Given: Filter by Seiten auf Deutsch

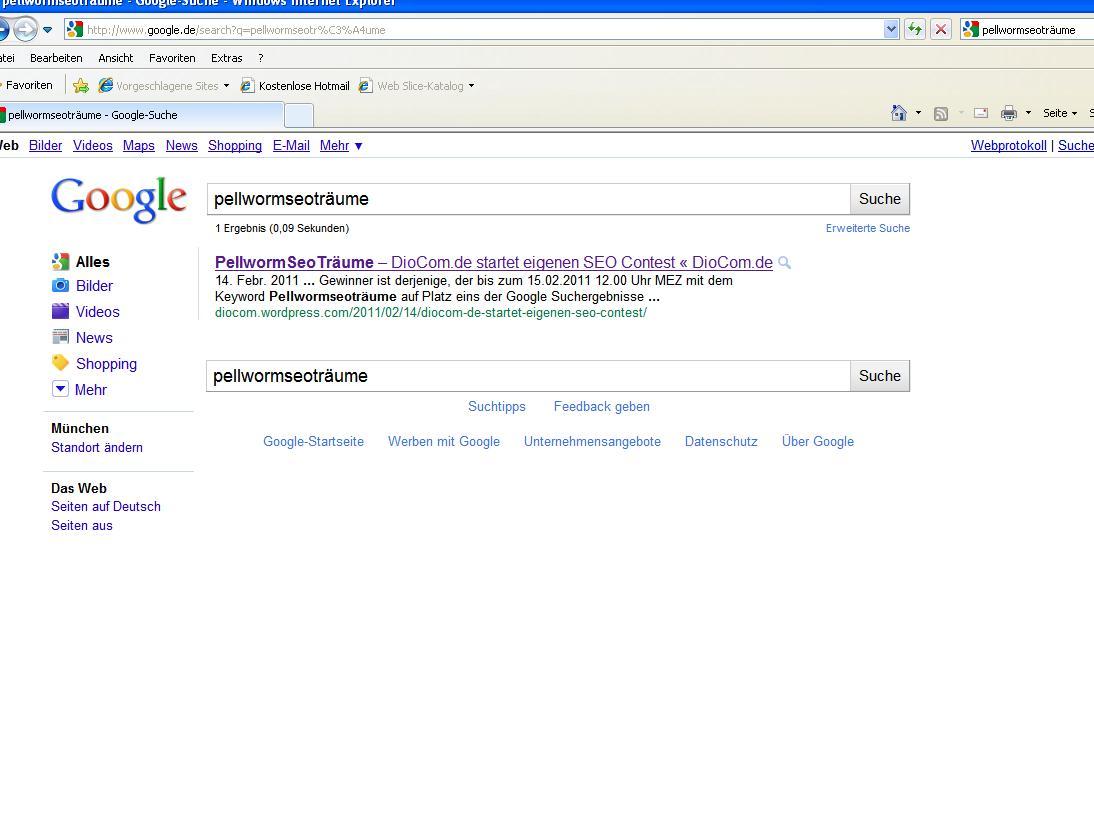Looking at the screenshot, I should (x=106, y=507).
